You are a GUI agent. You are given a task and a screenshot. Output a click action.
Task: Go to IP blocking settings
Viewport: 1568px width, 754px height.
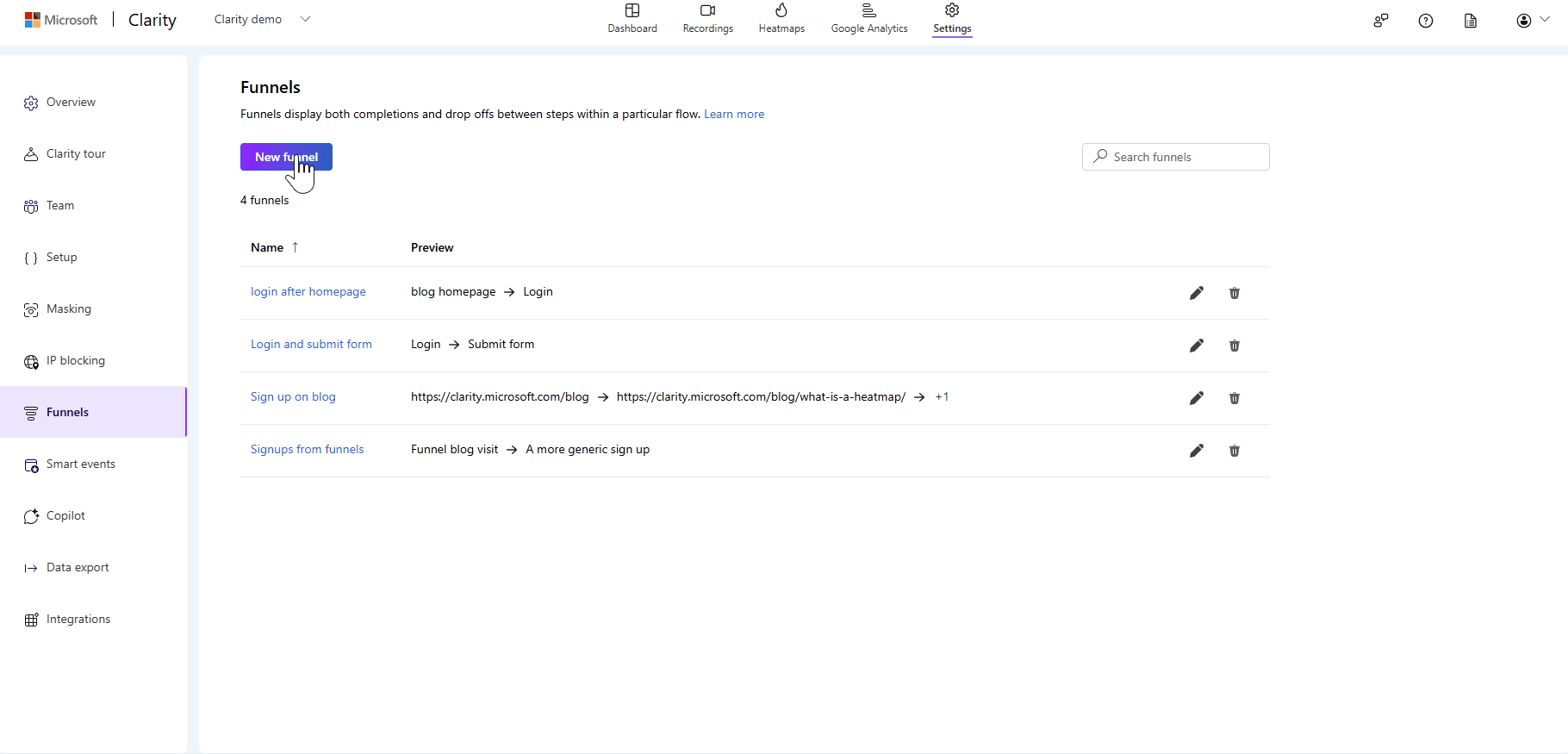click(x=93, y=361)
